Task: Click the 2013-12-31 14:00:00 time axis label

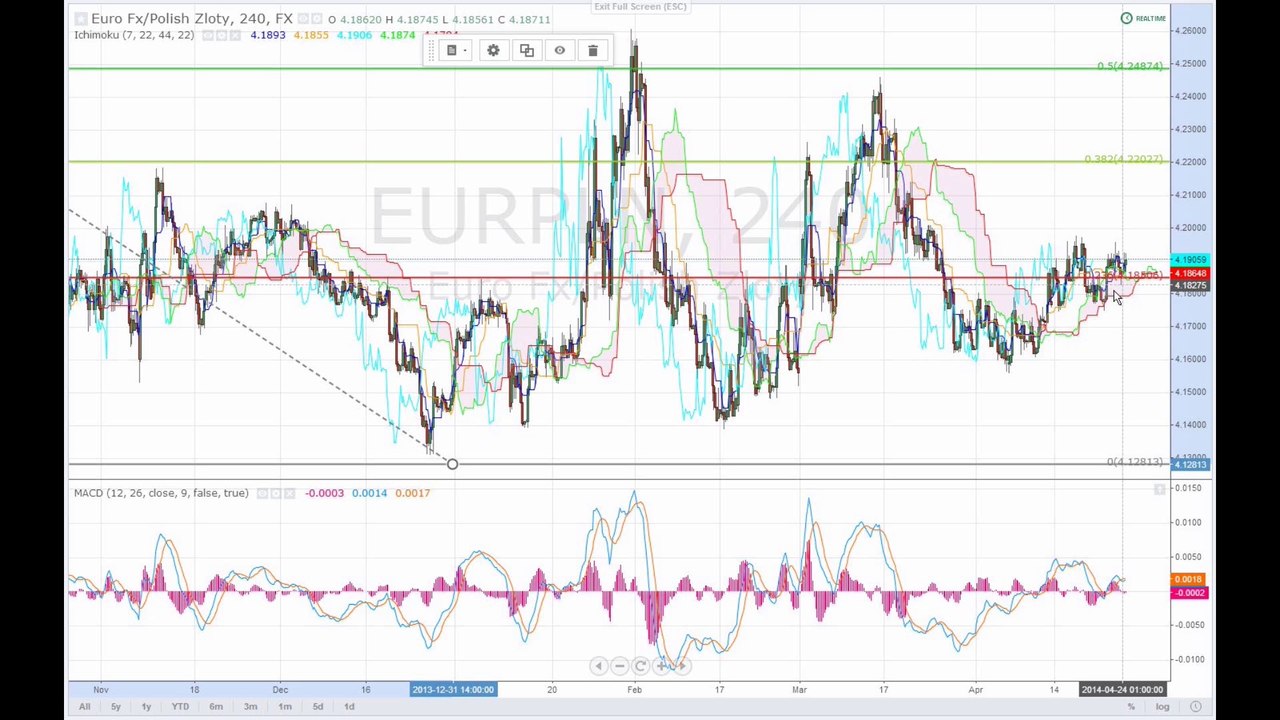Action: (x=453, y=689)
